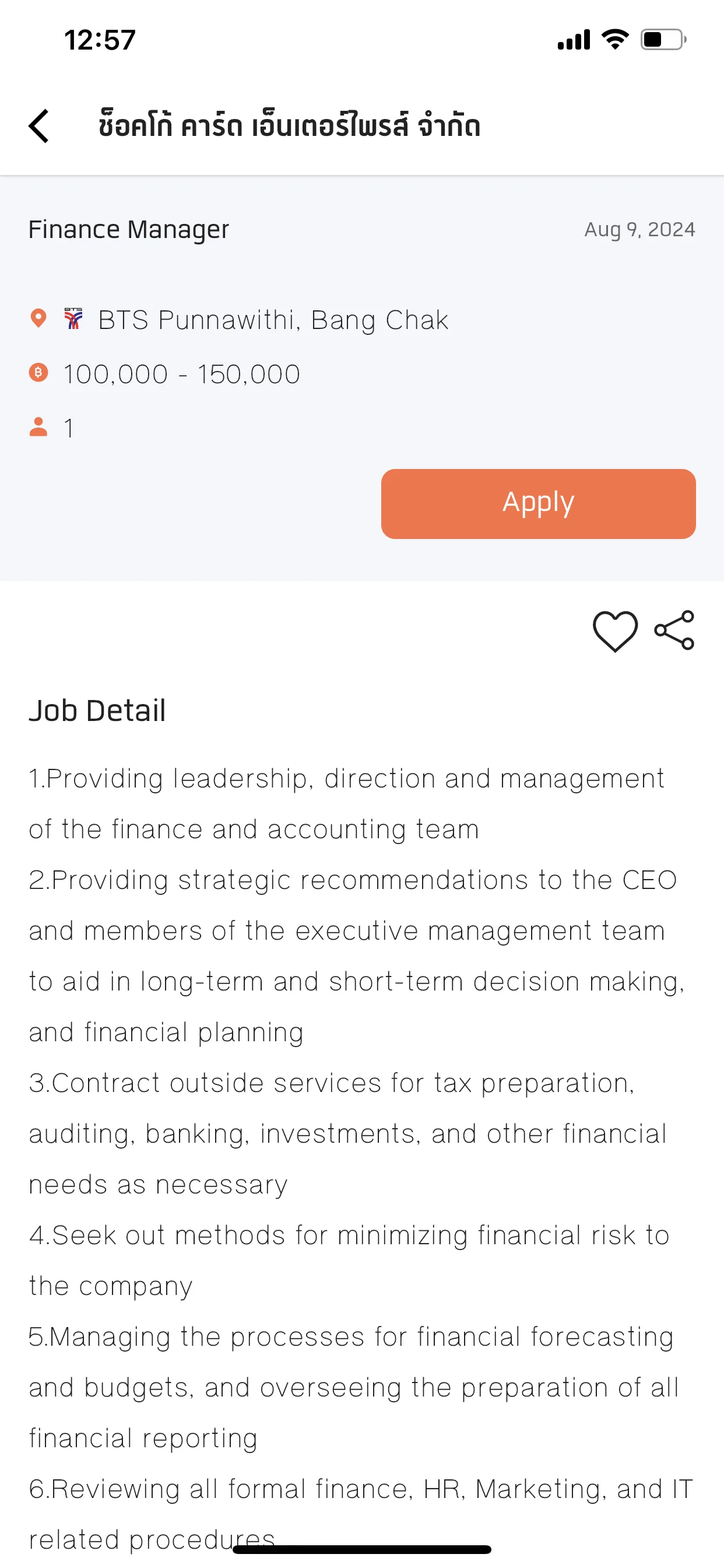Tap the Wi-Fi status icon
The width and height of the screenshot is (724, 1568).
615,40
